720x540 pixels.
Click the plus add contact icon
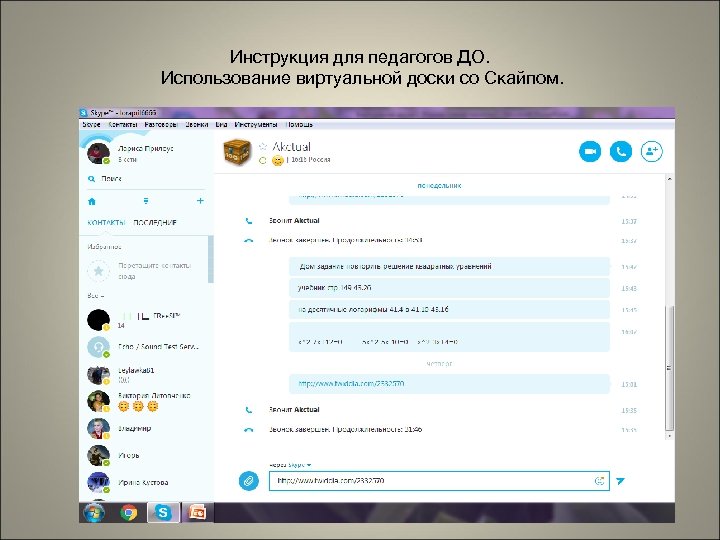click(200, 201)
